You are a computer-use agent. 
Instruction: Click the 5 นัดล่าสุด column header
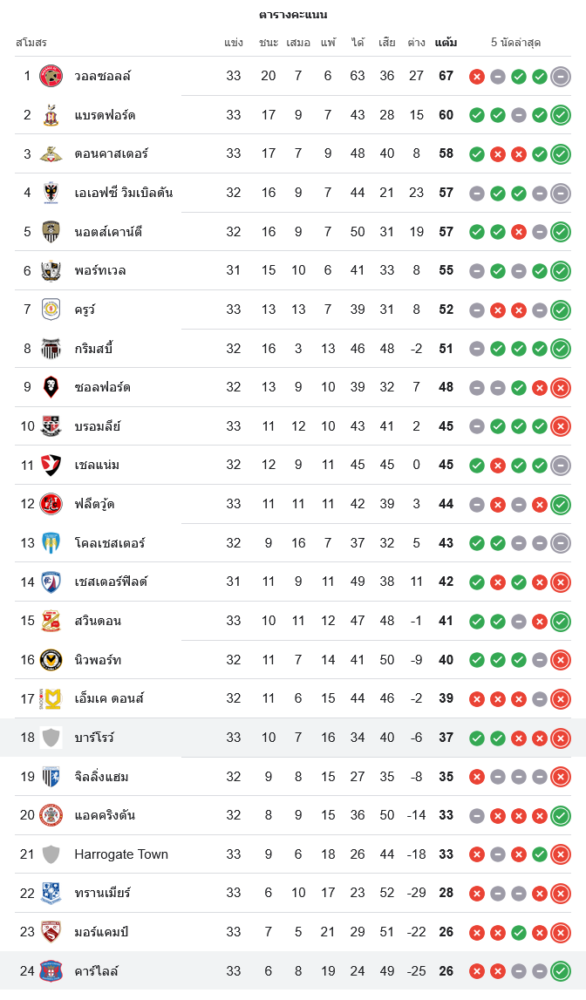[x=516, y=43]
